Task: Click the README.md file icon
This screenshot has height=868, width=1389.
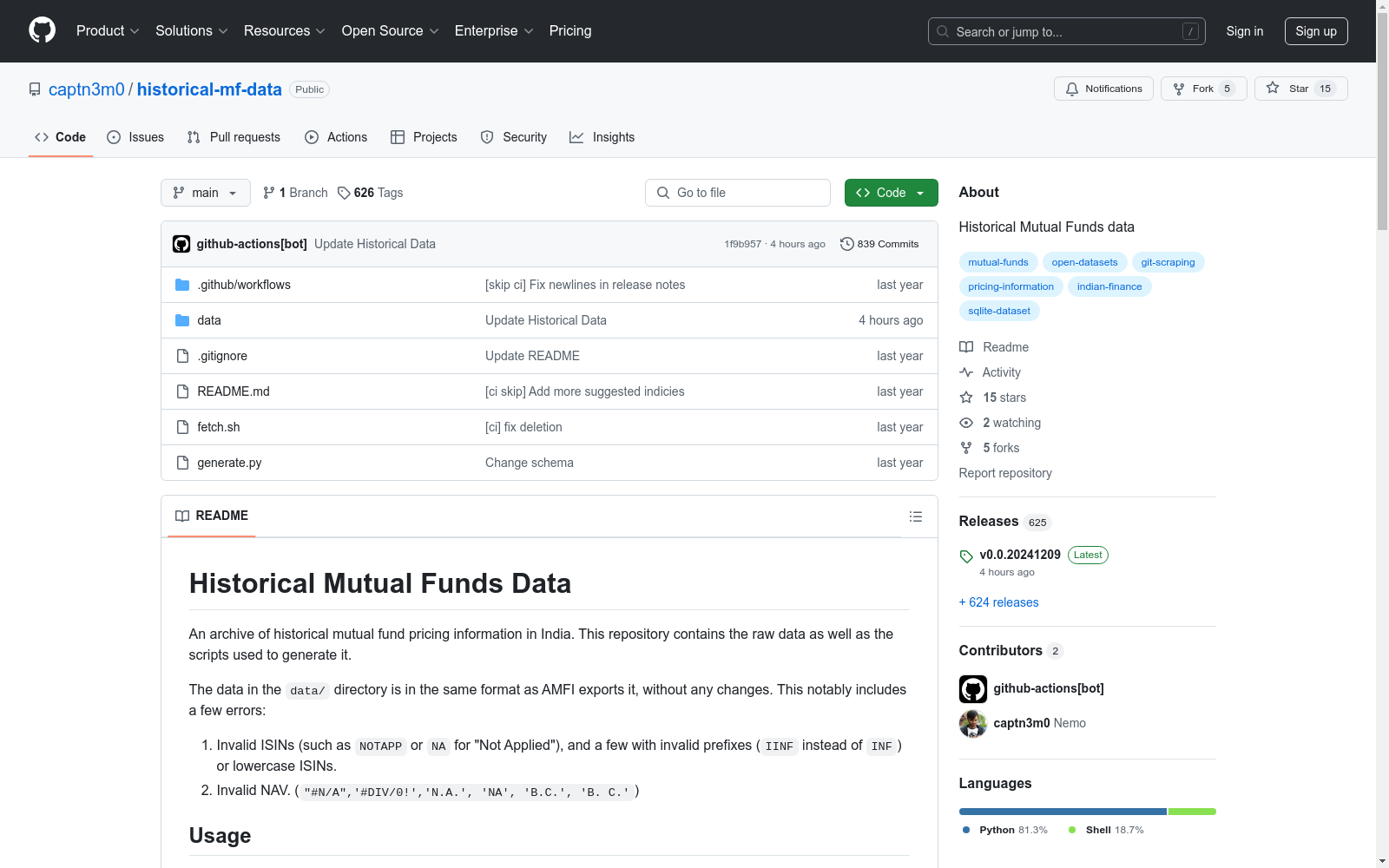Action: [x=182, y=391]
